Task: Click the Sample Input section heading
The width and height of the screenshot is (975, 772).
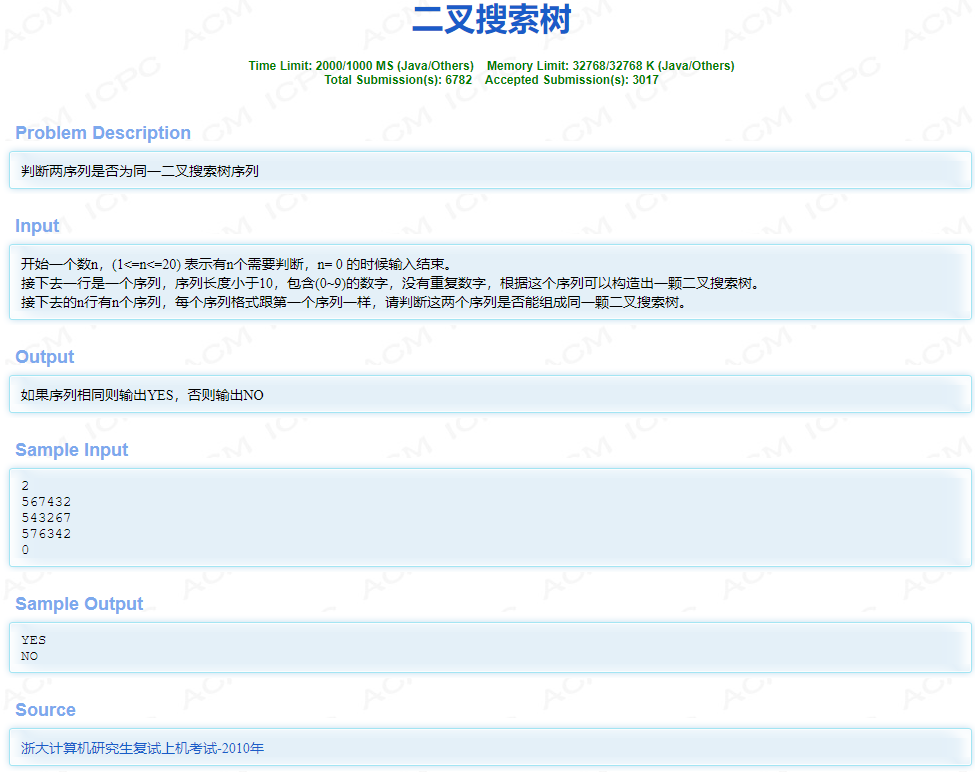Action: pyautogui.click(x=72, y=450)
